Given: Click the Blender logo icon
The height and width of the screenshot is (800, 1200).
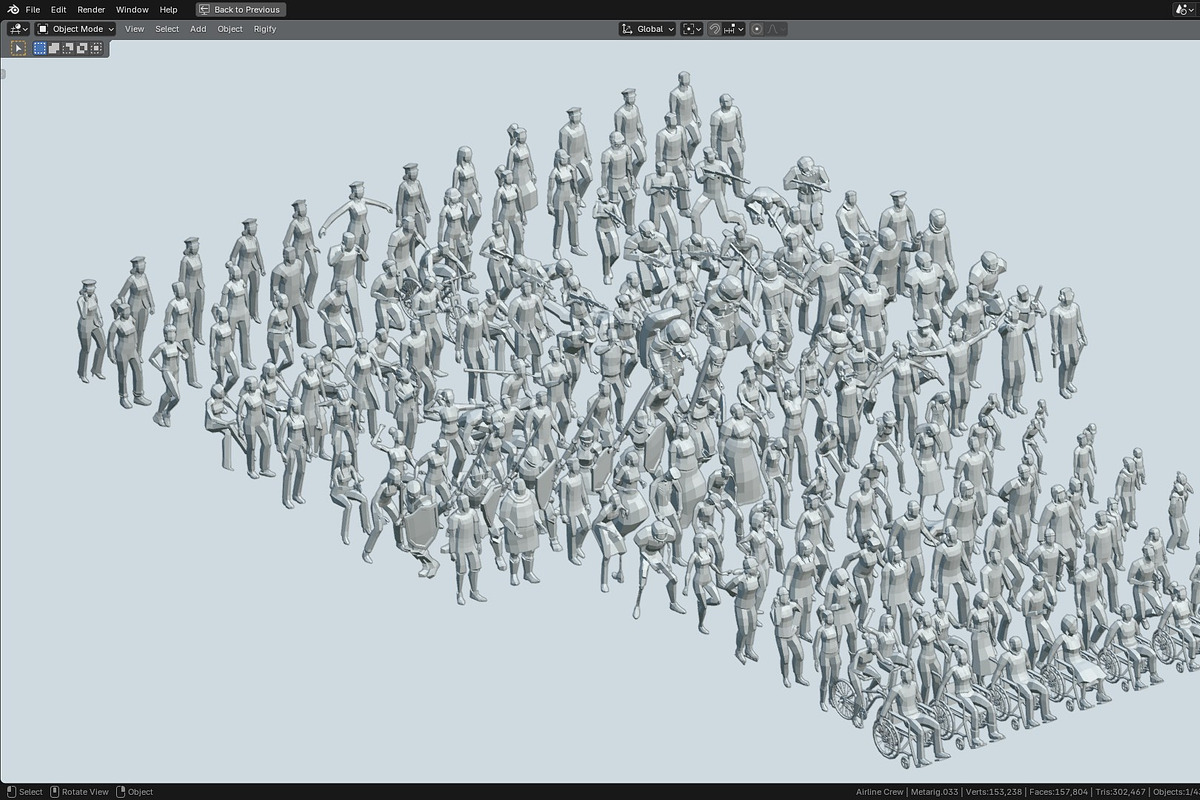Looking at the screenshot, I should click(x=13, y=9).
